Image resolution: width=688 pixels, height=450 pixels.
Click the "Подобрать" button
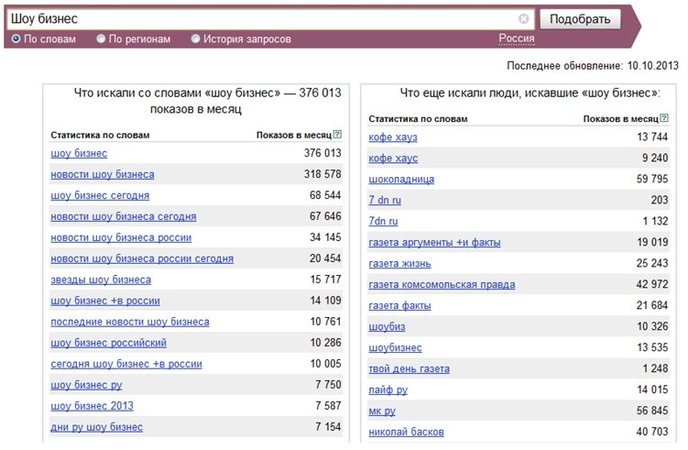click(580, 19)
